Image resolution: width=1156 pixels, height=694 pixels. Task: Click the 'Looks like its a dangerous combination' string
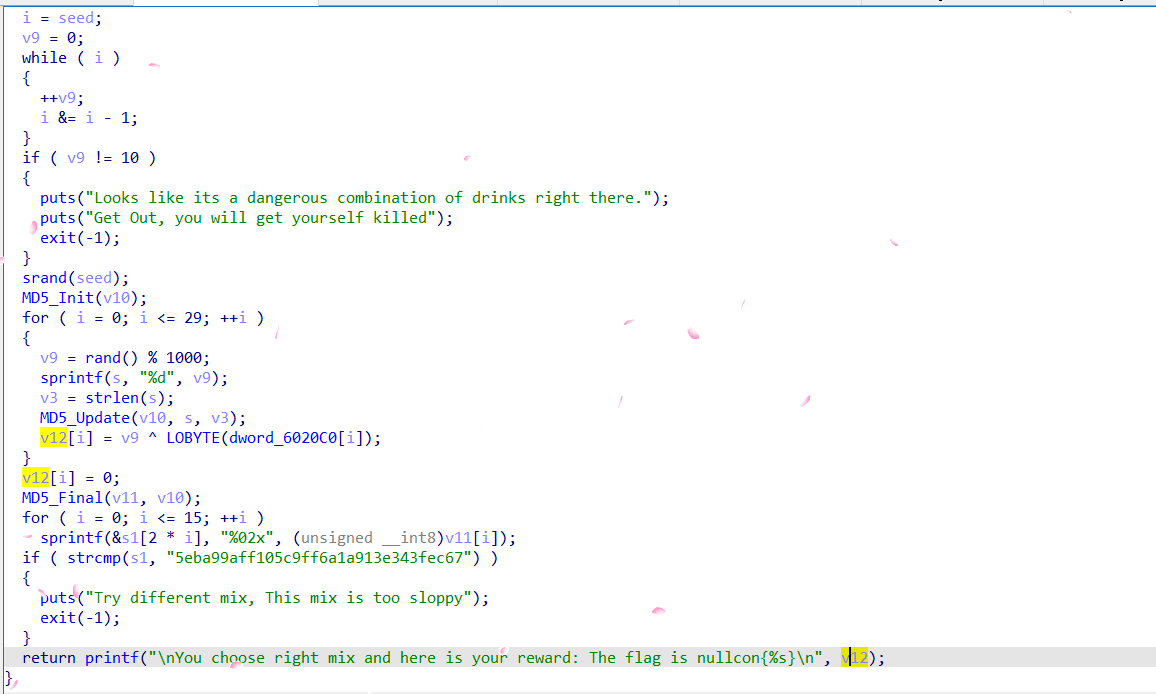(369, 198)
